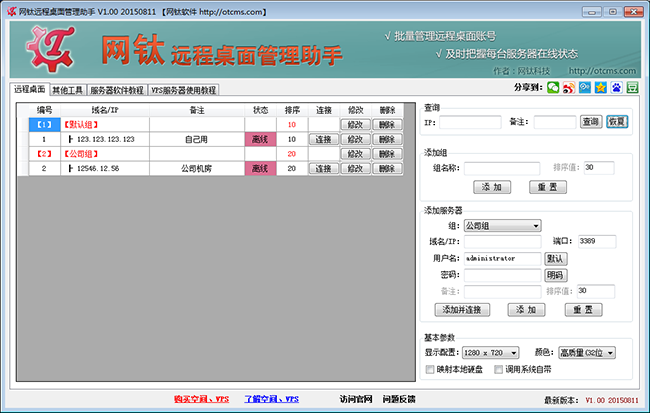
Task: Focus the 域名/IP input field
Action: point(502,241)
